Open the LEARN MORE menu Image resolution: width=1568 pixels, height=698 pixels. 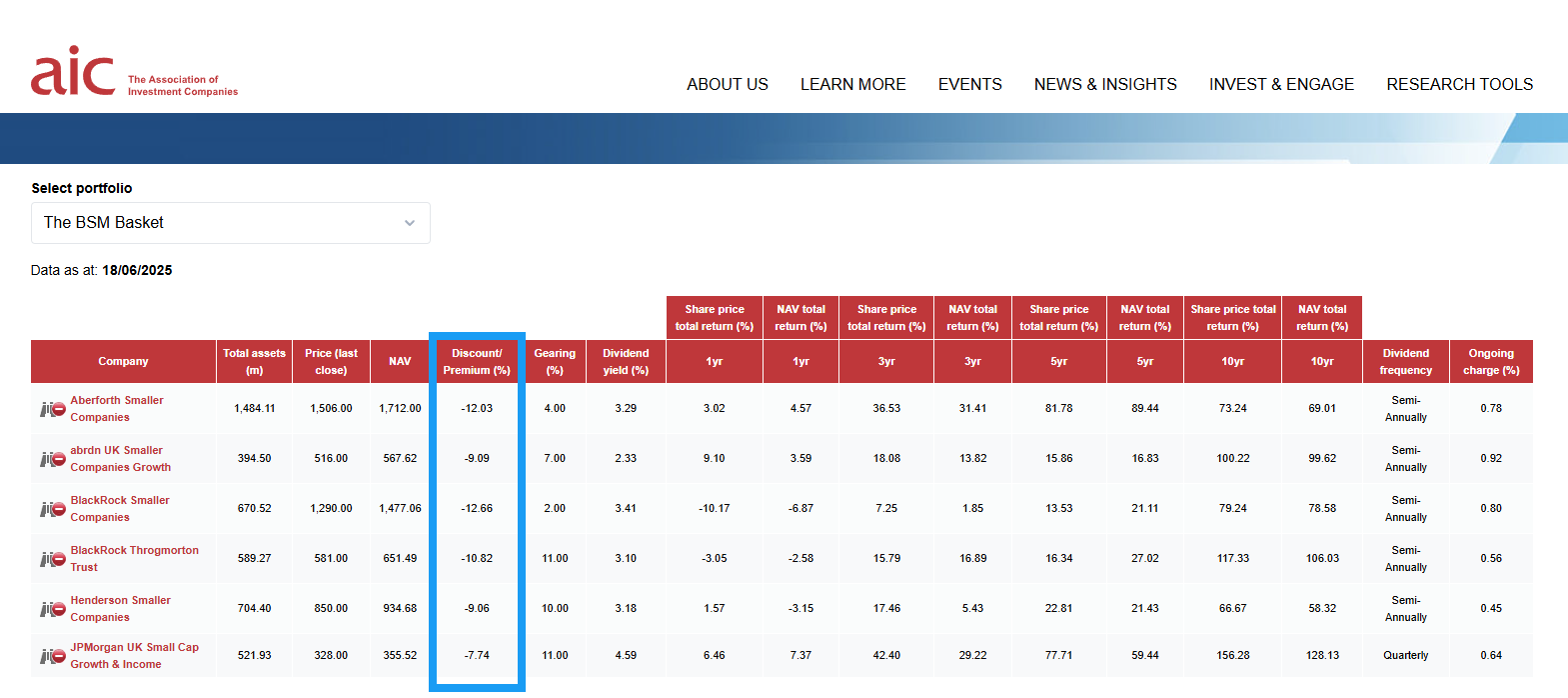point(853,84)
